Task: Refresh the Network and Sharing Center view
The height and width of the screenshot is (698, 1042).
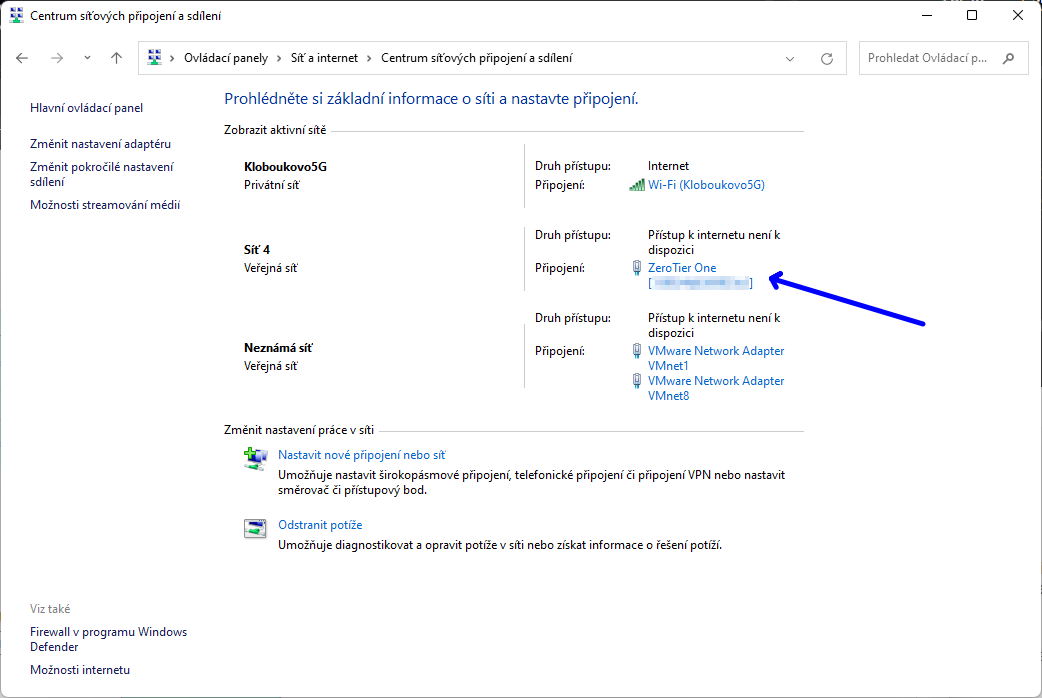Action: [827, 58]
